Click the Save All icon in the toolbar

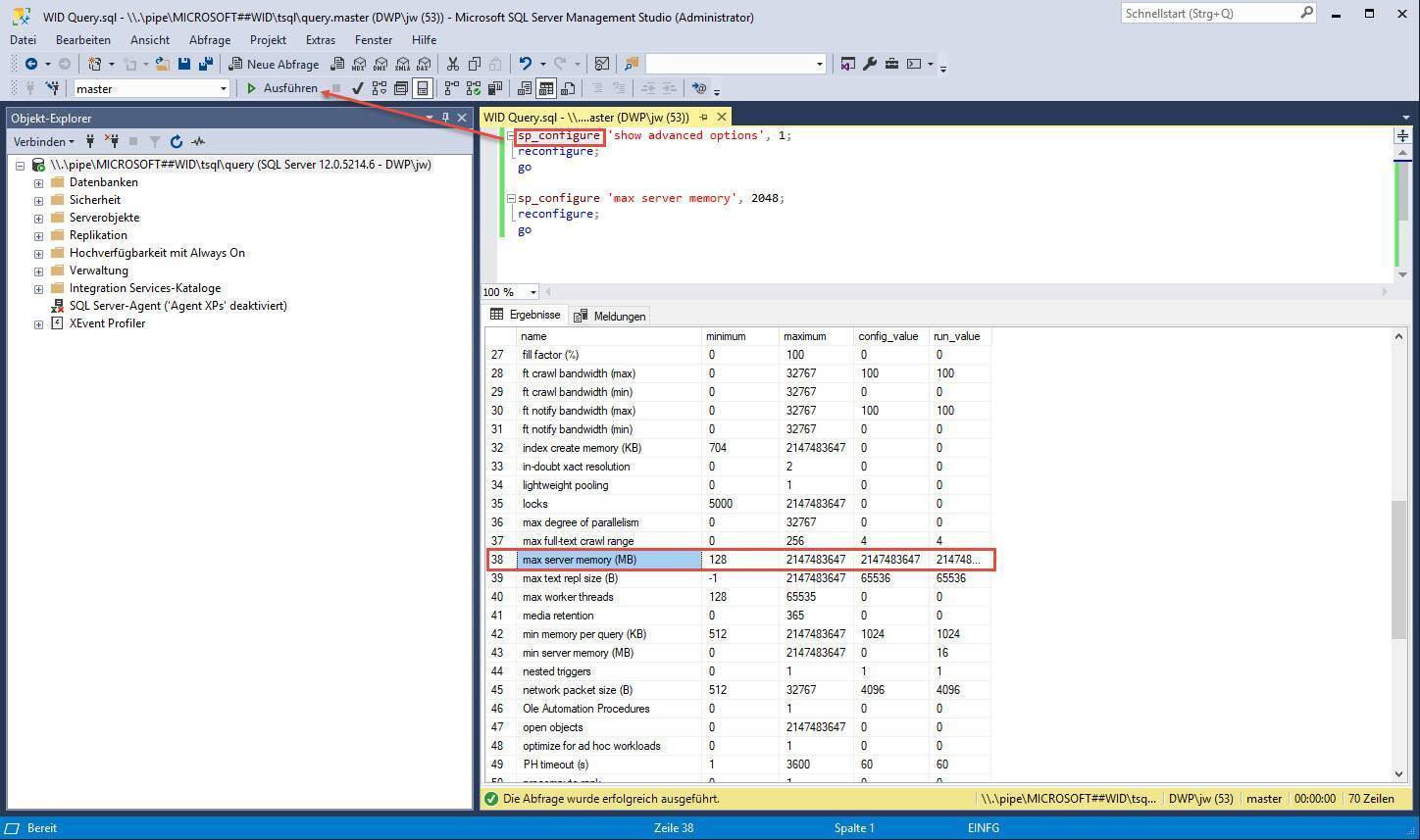coord(205,64)
